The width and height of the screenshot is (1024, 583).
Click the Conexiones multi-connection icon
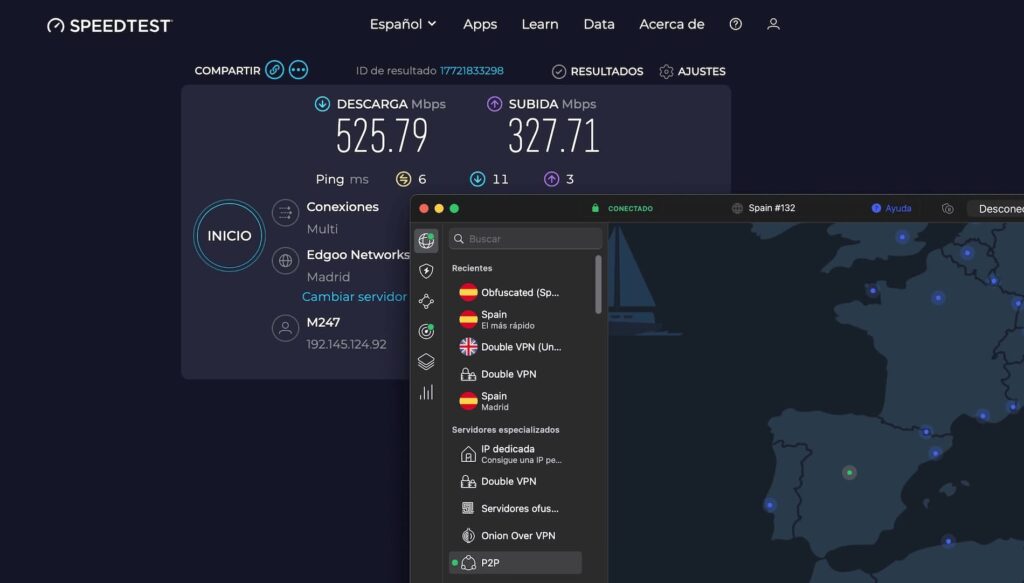tap(285, 213)
